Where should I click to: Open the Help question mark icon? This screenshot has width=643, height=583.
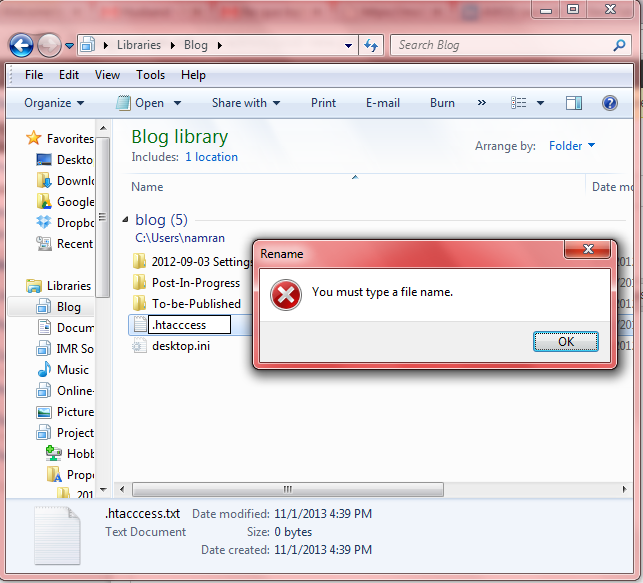coord(609,103)
